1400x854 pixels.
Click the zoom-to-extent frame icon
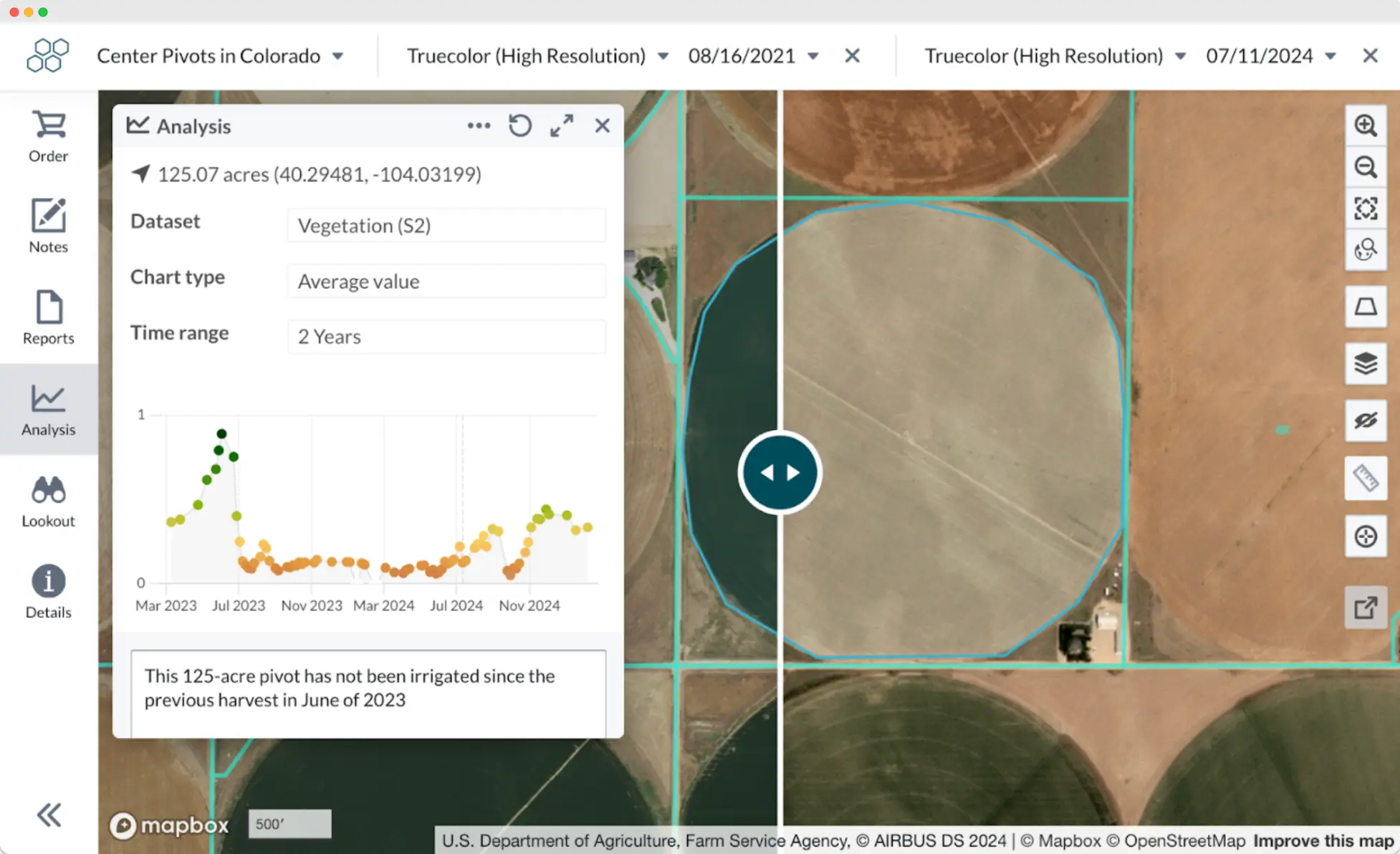click(x=1366, y=208)
